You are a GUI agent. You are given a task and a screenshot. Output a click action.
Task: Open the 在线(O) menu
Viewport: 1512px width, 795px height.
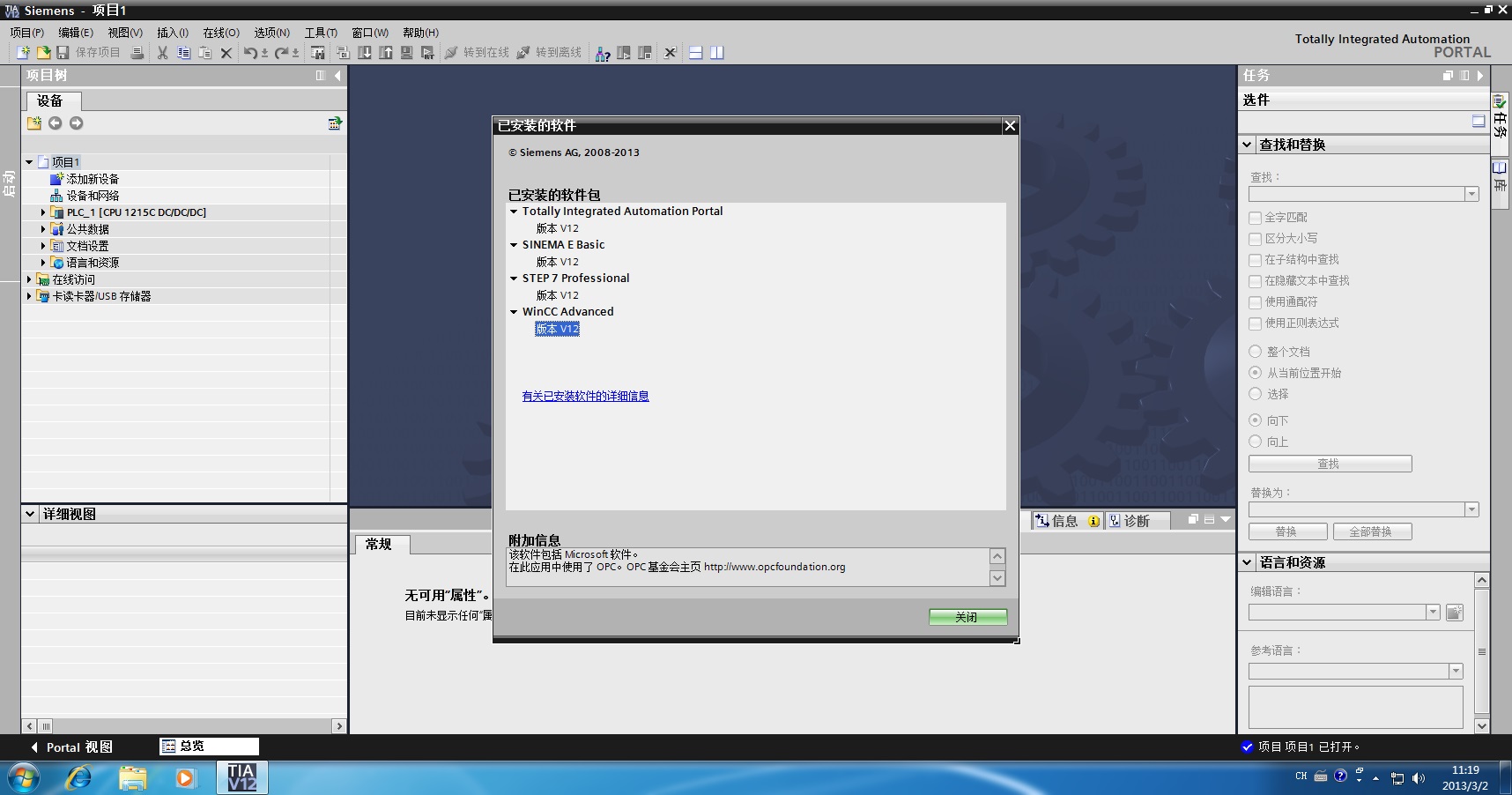(221, 33)
